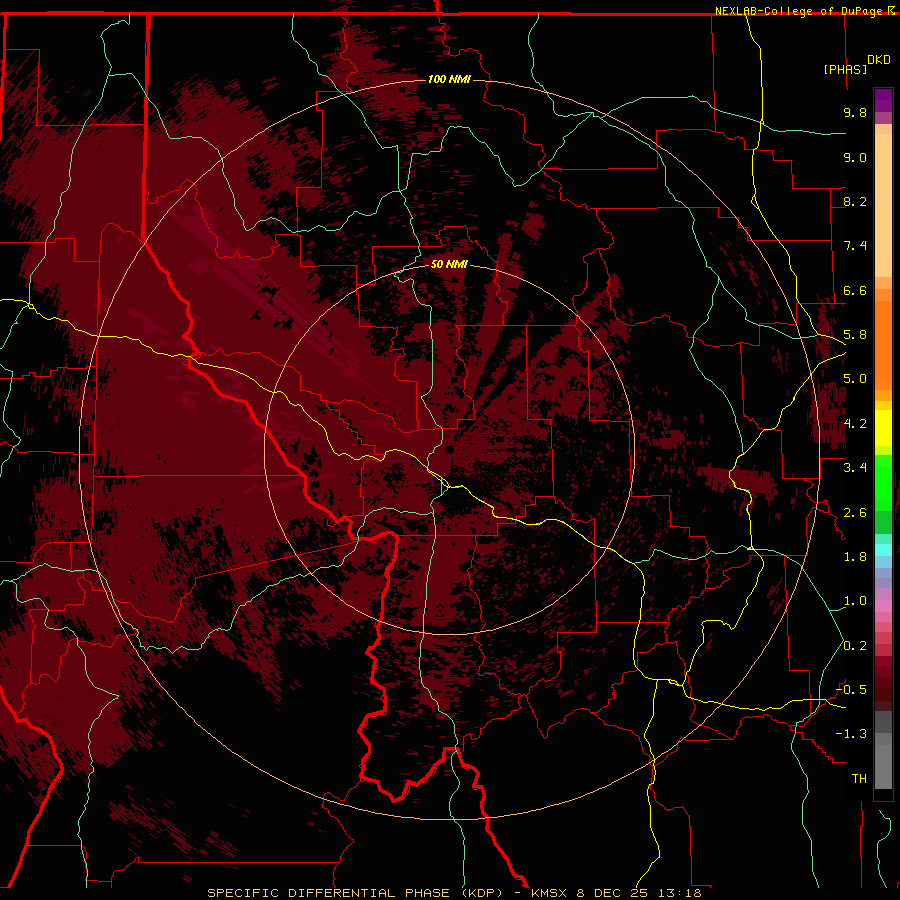Click the 5.0 legend value
This screenshot has width=900, height=900.
point(855,379)
